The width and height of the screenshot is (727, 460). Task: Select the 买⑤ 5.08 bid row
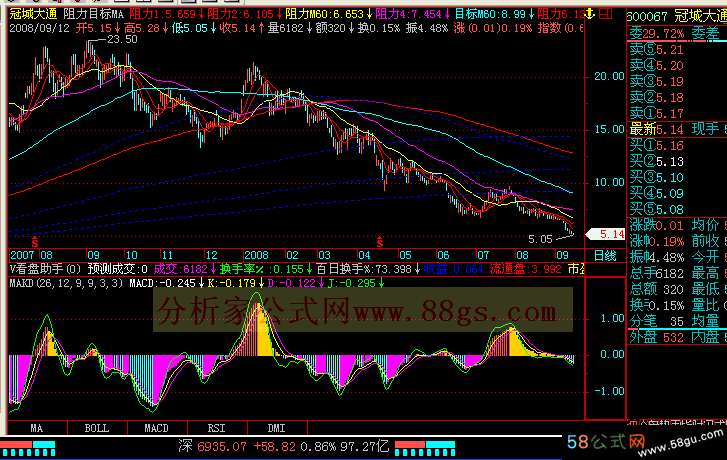click(656, 209)
